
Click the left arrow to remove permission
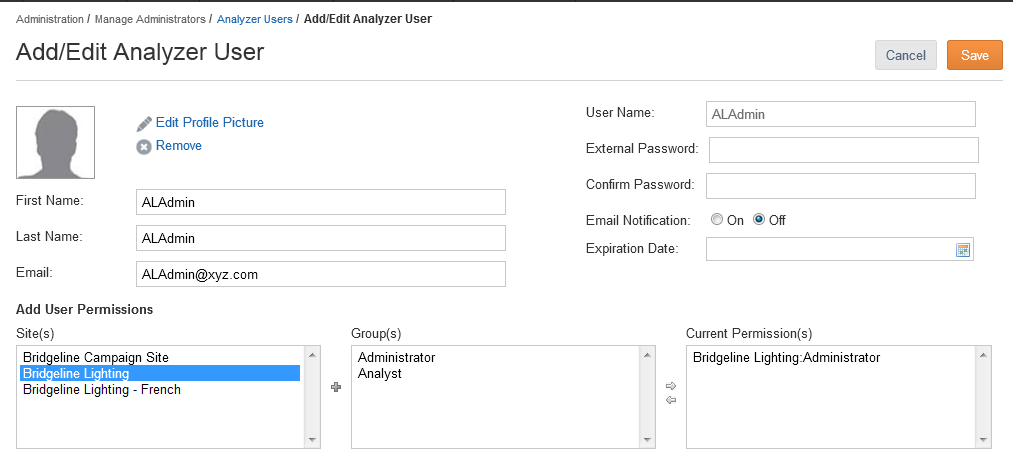point(671,400)
